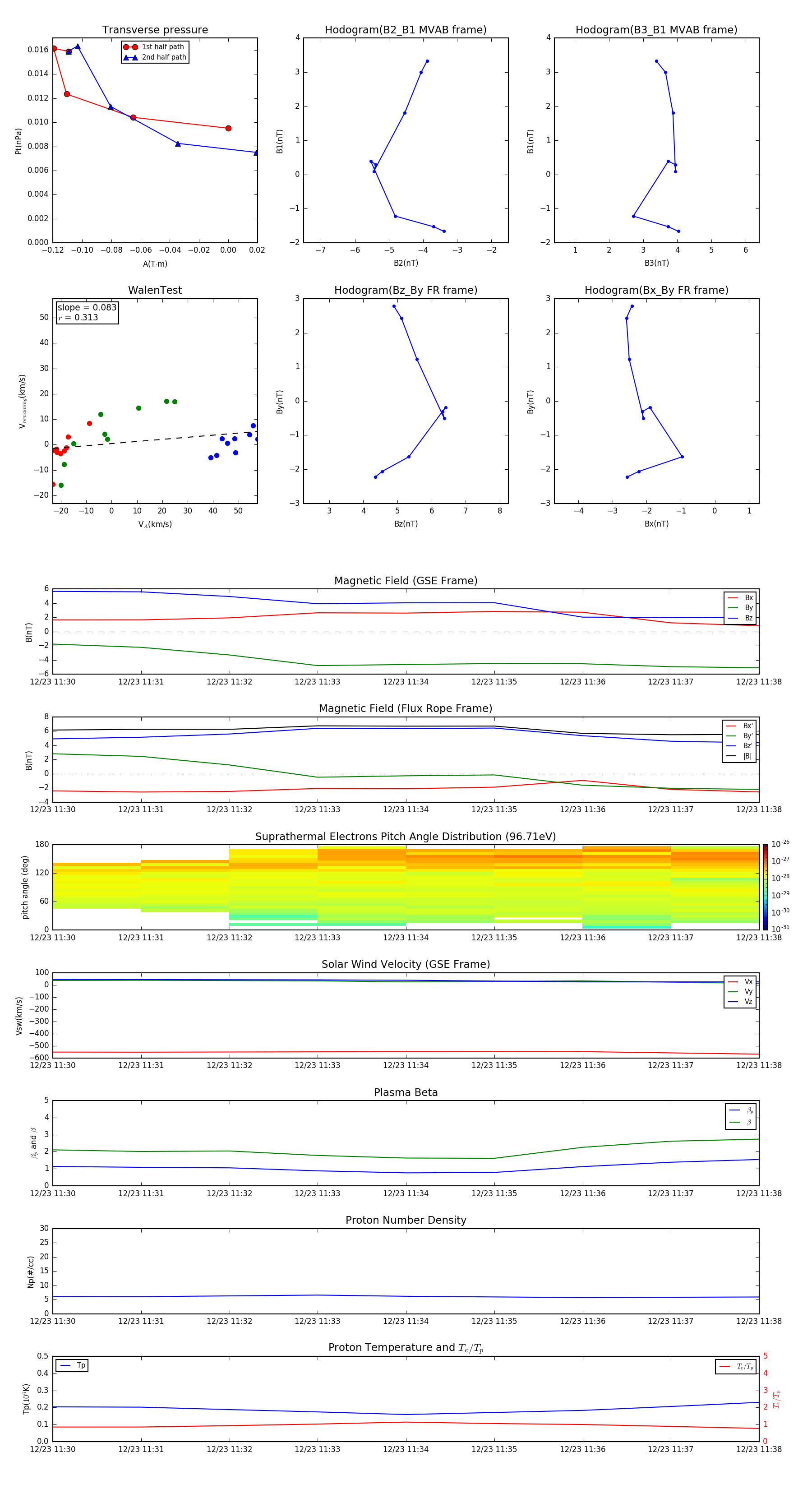The width and height of the screenshot is (812, 1489).
Task: Select the β entry in Plasma Beta legend
Action: click(x=741, y=1122)
